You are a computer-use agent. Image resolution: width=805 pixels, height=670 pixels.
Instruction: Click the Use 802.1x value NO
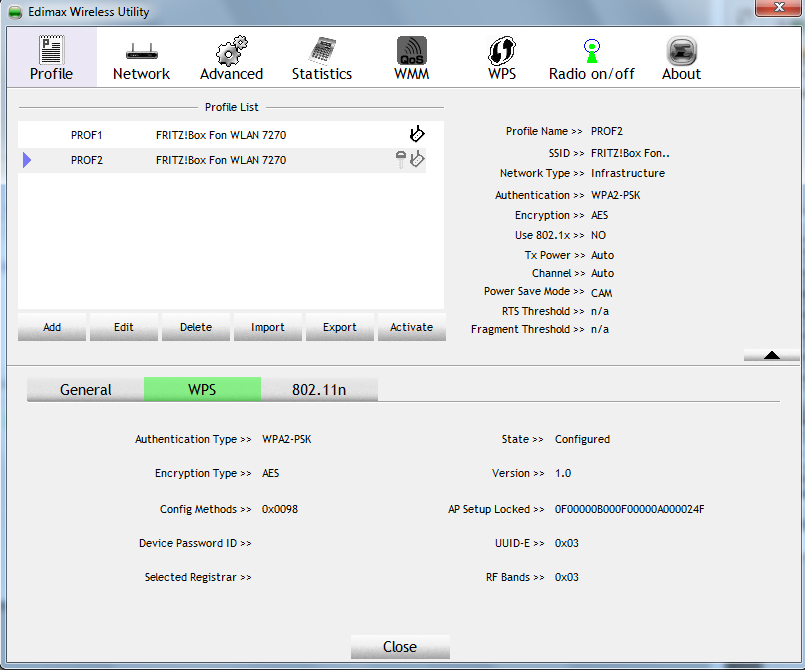coord(599,235)
